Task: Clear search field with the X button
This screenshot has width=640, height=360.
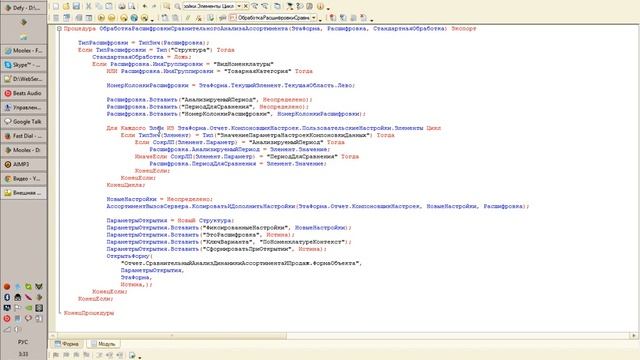Action: coord(245,6)
